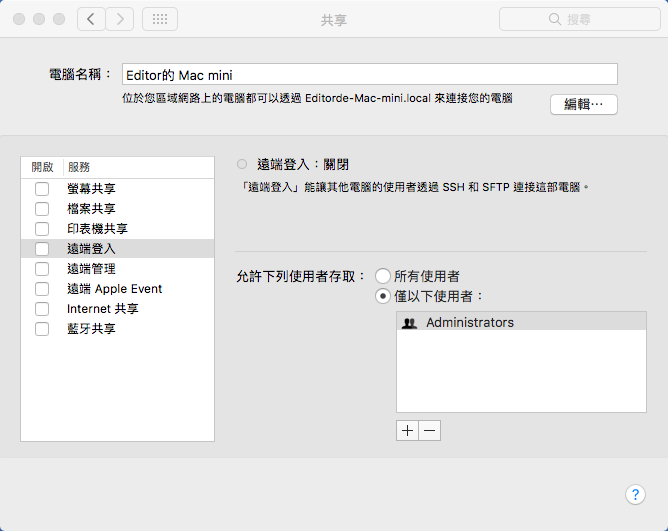Select the 檔案共享 service row
Screen dimensions: 668x531
click(118, 209)
